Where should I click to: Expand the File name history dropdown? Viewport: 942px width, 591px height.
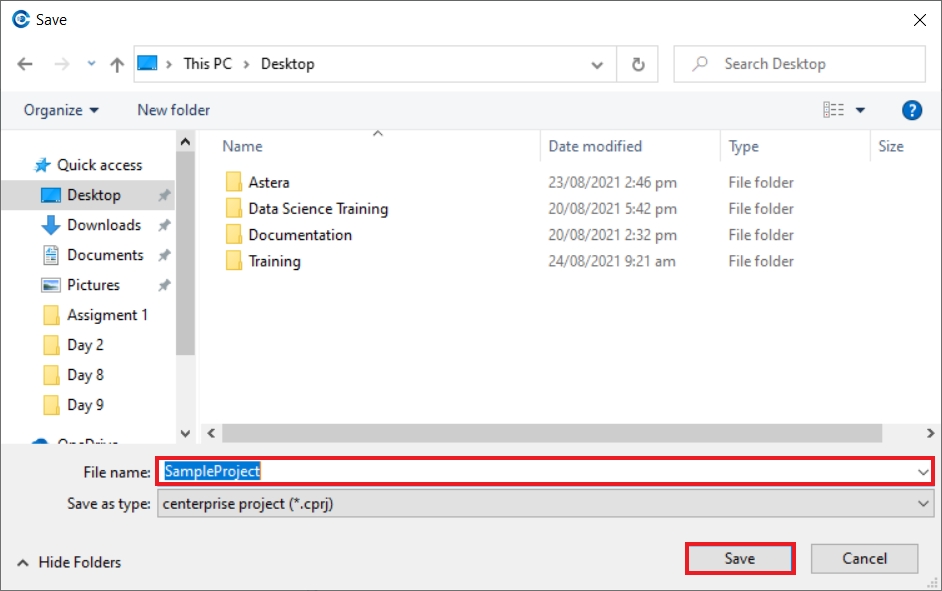tap(923, 472)
